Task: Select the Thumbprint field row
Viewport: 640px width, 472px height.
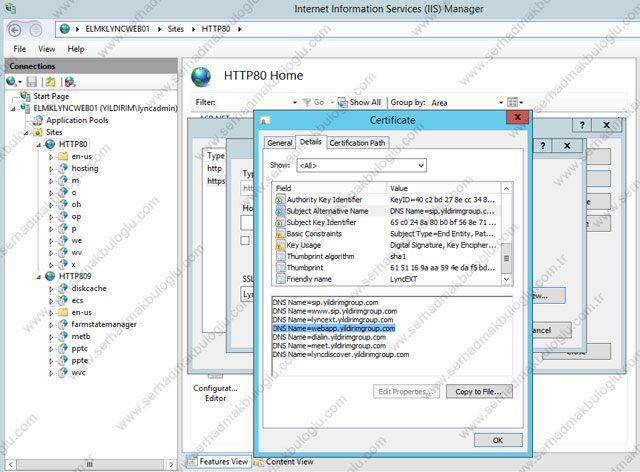Action: pos(386,268)
